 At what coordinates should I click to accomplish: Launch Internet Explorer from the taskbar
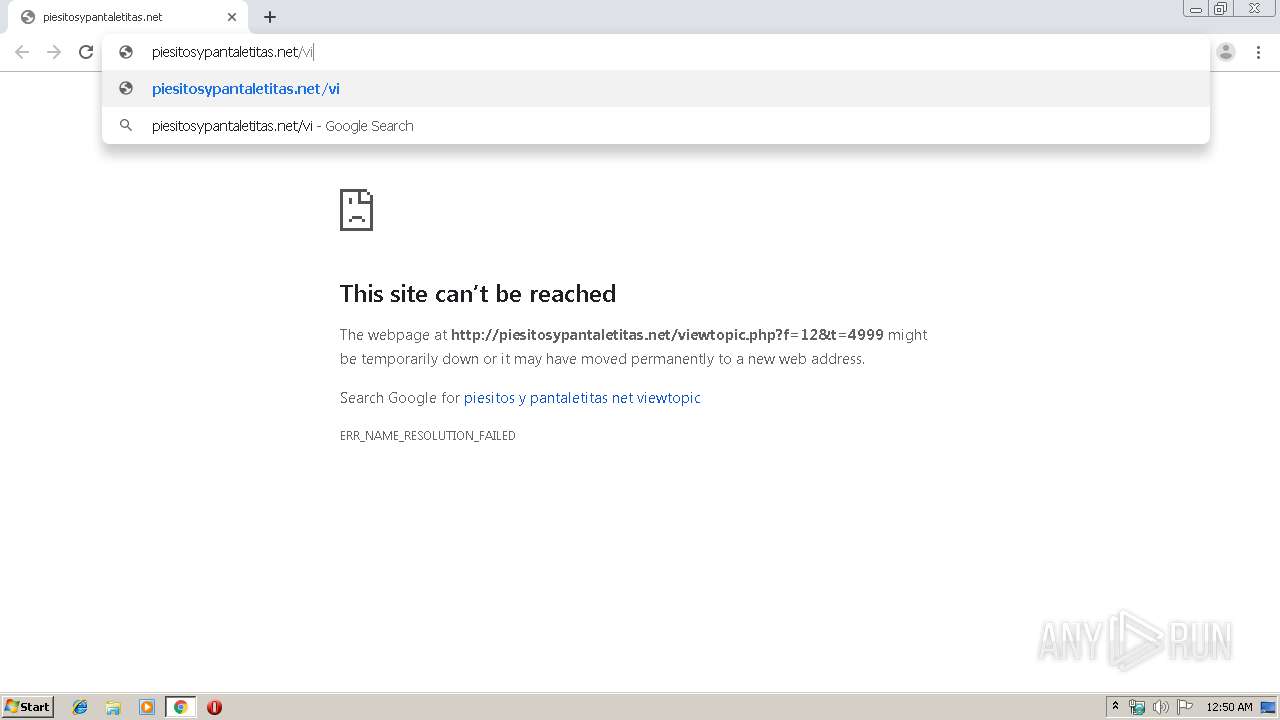click(80, 707)
